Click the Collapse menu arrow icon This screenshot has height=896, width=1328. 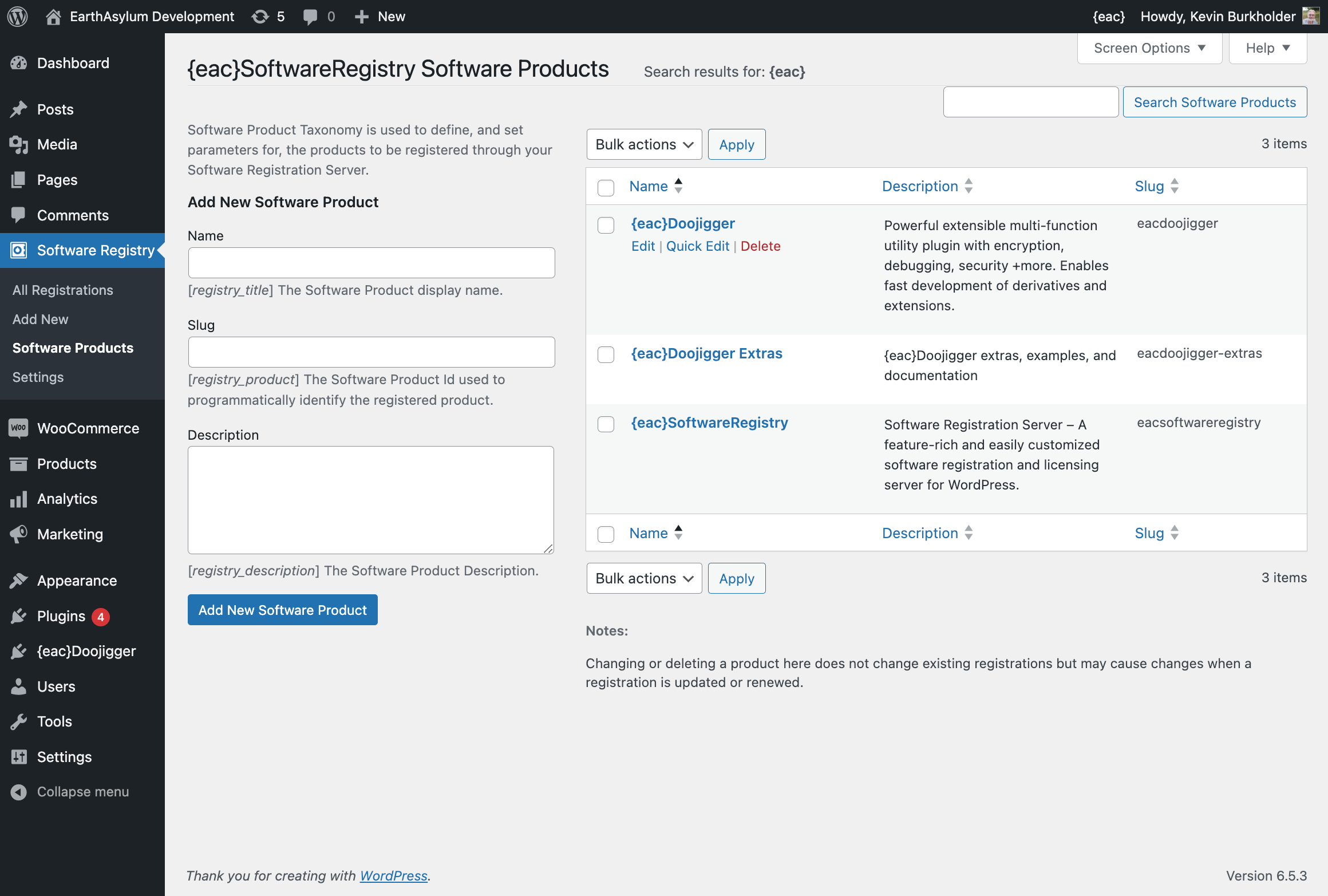click(x=19, y=792)
